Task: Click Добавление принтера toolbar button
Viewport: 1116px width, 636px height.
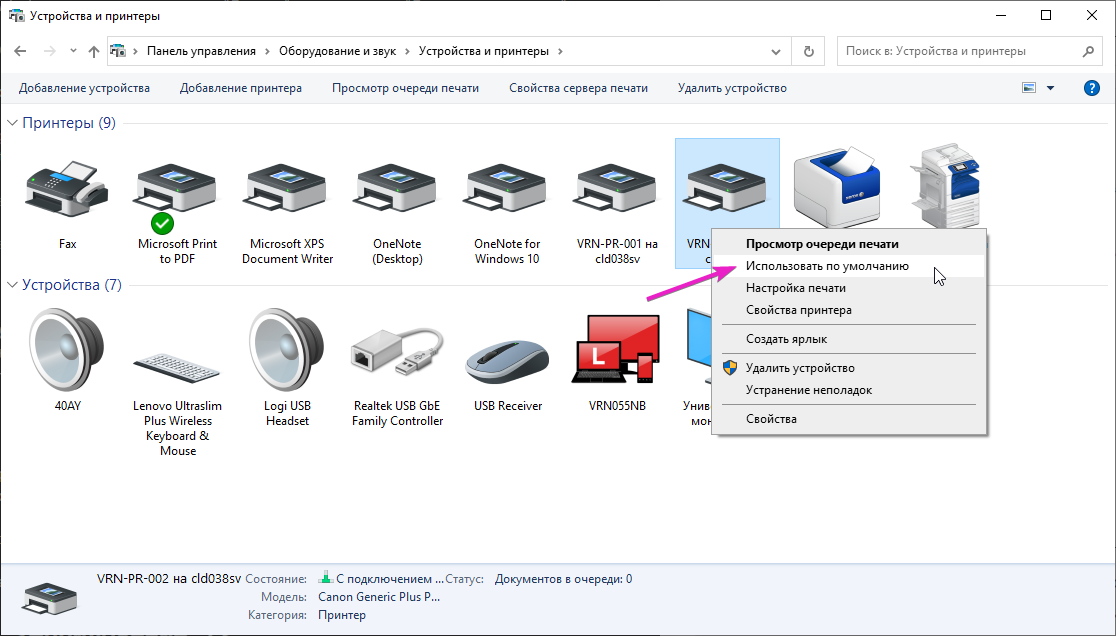Action: (240, 88)
